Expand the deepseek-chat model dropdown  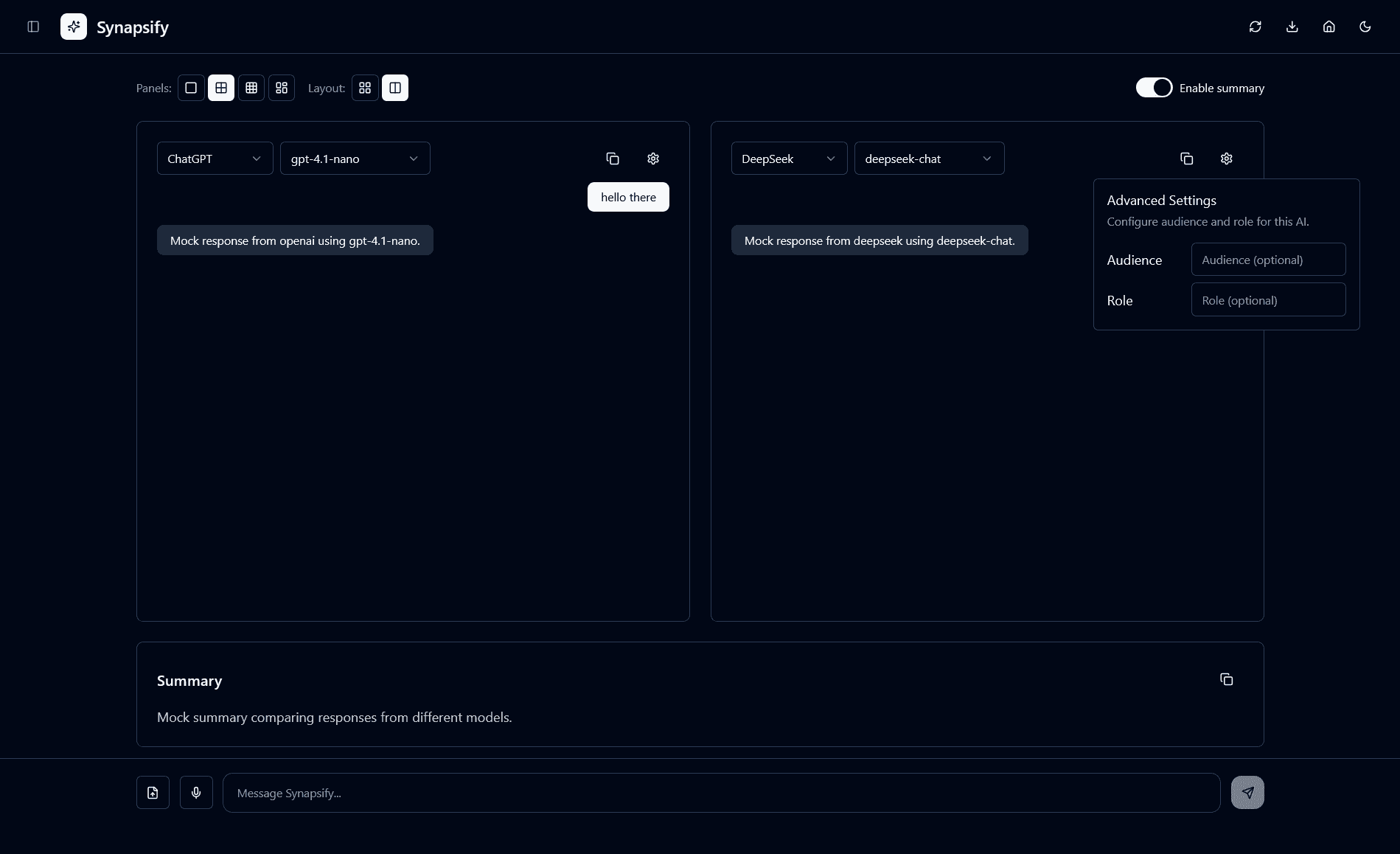click(929, 158)
